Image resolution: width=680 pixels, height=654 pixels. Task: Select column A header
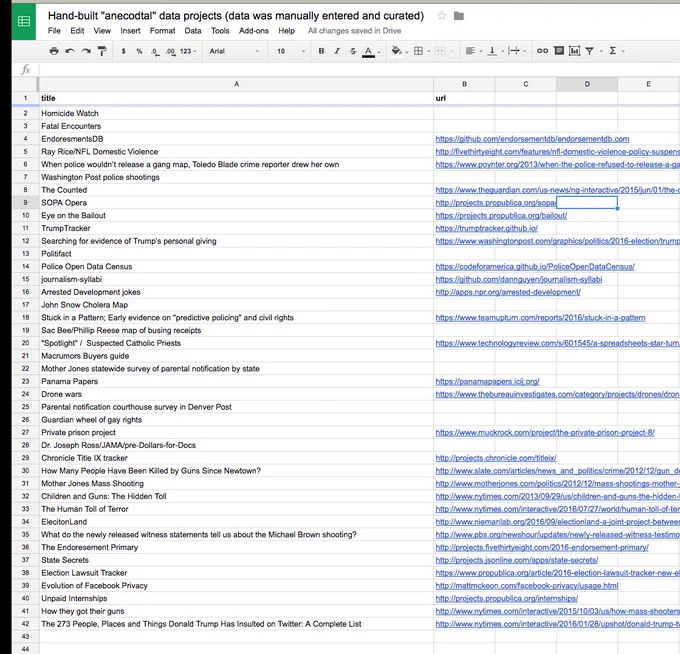[236, 84]
